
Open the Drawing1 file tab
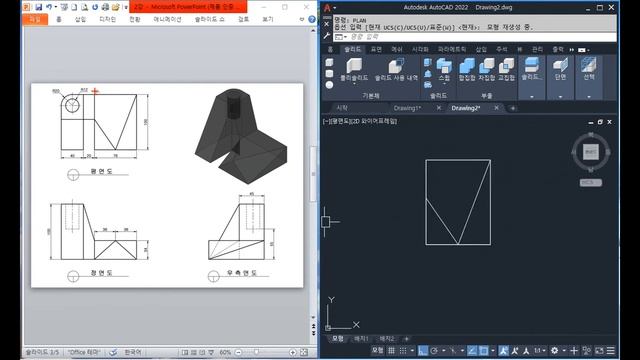tap(407, 108)
